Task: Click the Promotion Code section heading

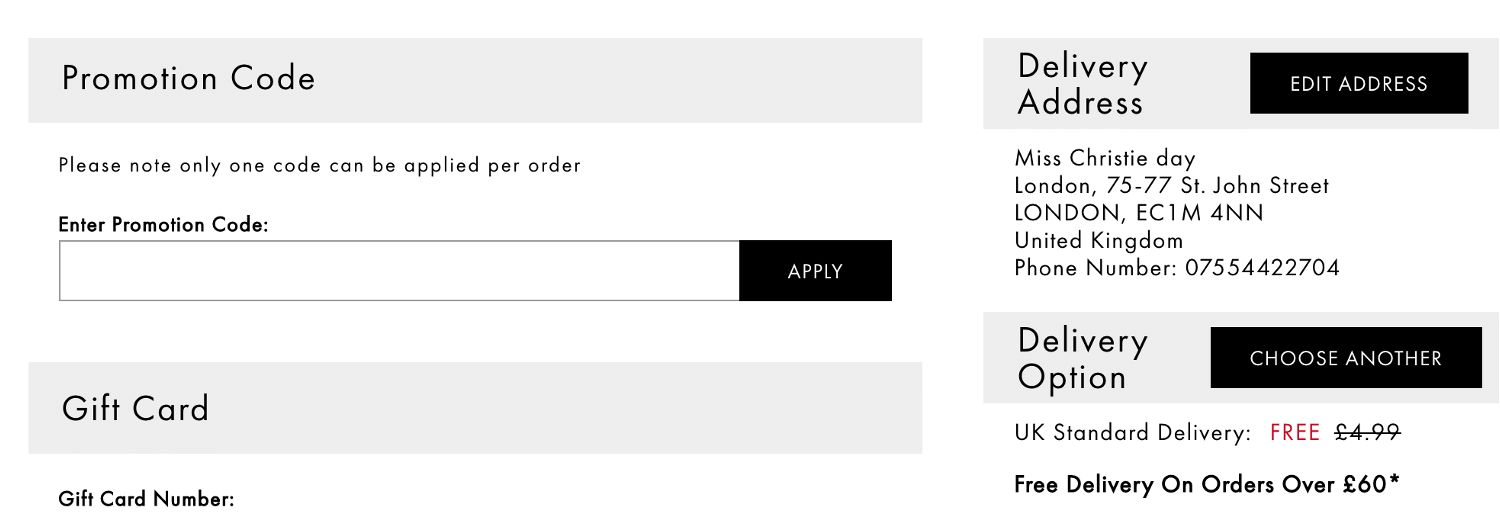Action: click(x=189, y=79)
